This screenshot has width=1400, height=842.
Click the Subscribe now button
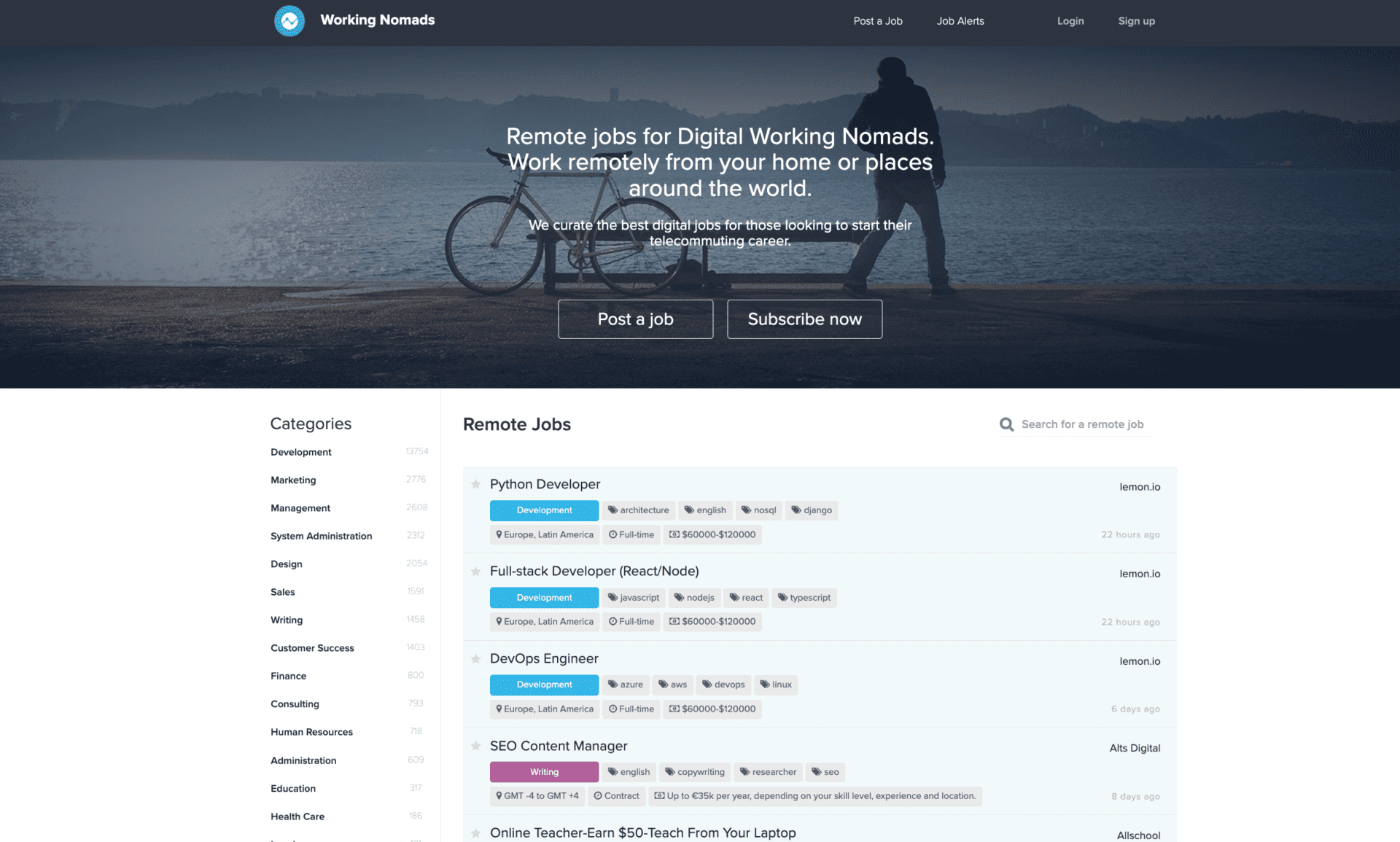point(805,318)
